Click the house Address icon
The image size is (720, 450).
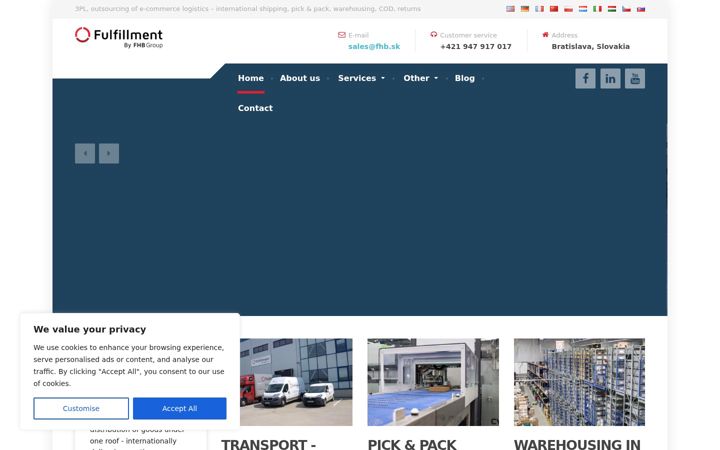pos(546,34)
